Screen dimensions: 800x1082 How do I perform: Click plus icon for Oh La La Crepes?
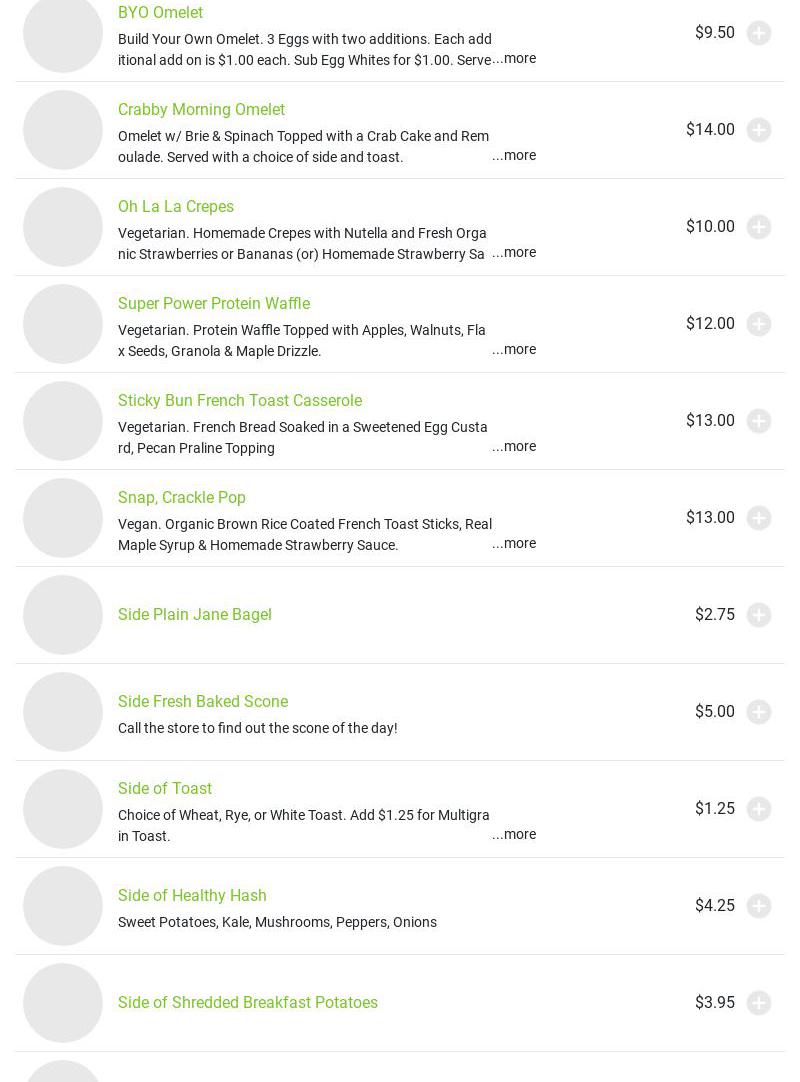(x=759, y=227)
